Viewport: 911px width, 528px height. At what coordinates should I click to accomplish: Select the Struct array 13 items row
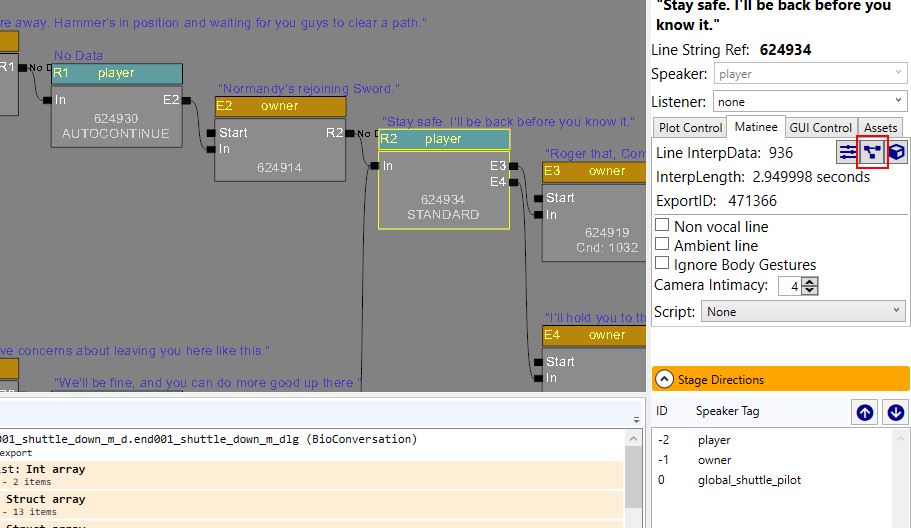click(x=311, y=505)
